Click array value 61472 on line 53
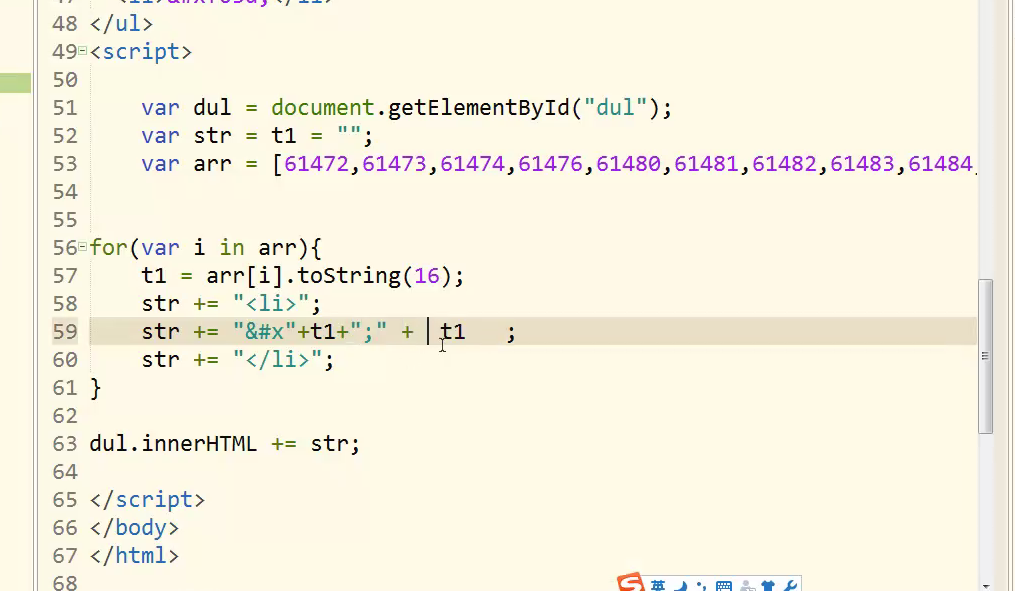Viewport: 1015px width, 591px height. [x=316, y=164]
